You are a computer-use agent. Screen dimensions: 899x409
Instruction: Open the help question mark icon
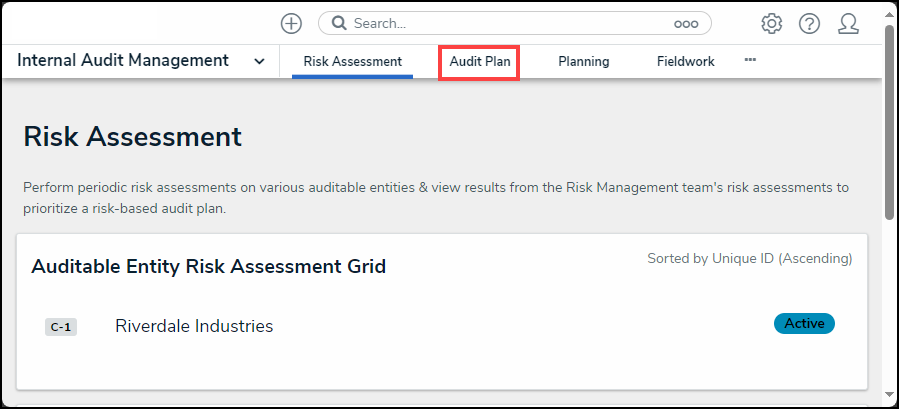[x=809, y=23]
